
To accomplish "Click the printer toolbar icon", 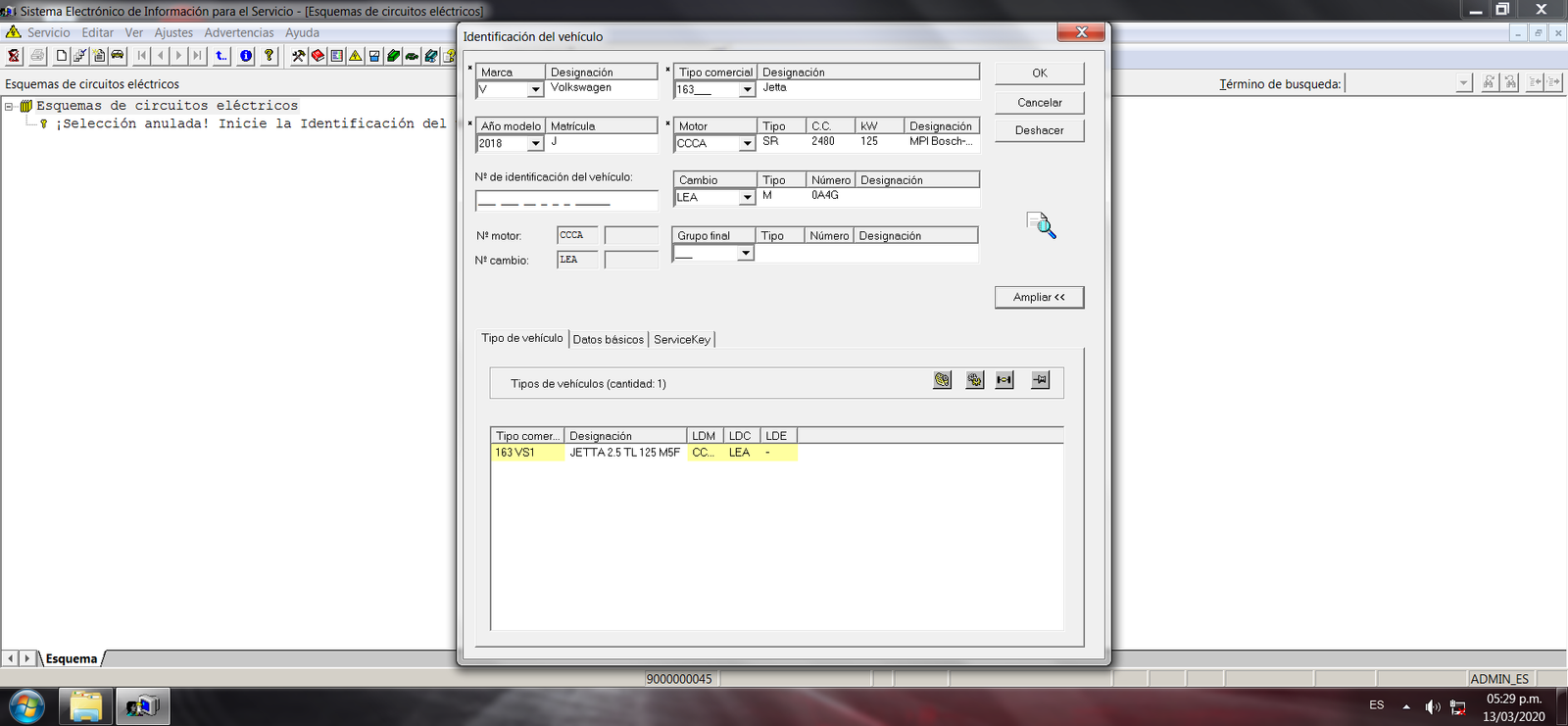I will (x=37, y=56).
